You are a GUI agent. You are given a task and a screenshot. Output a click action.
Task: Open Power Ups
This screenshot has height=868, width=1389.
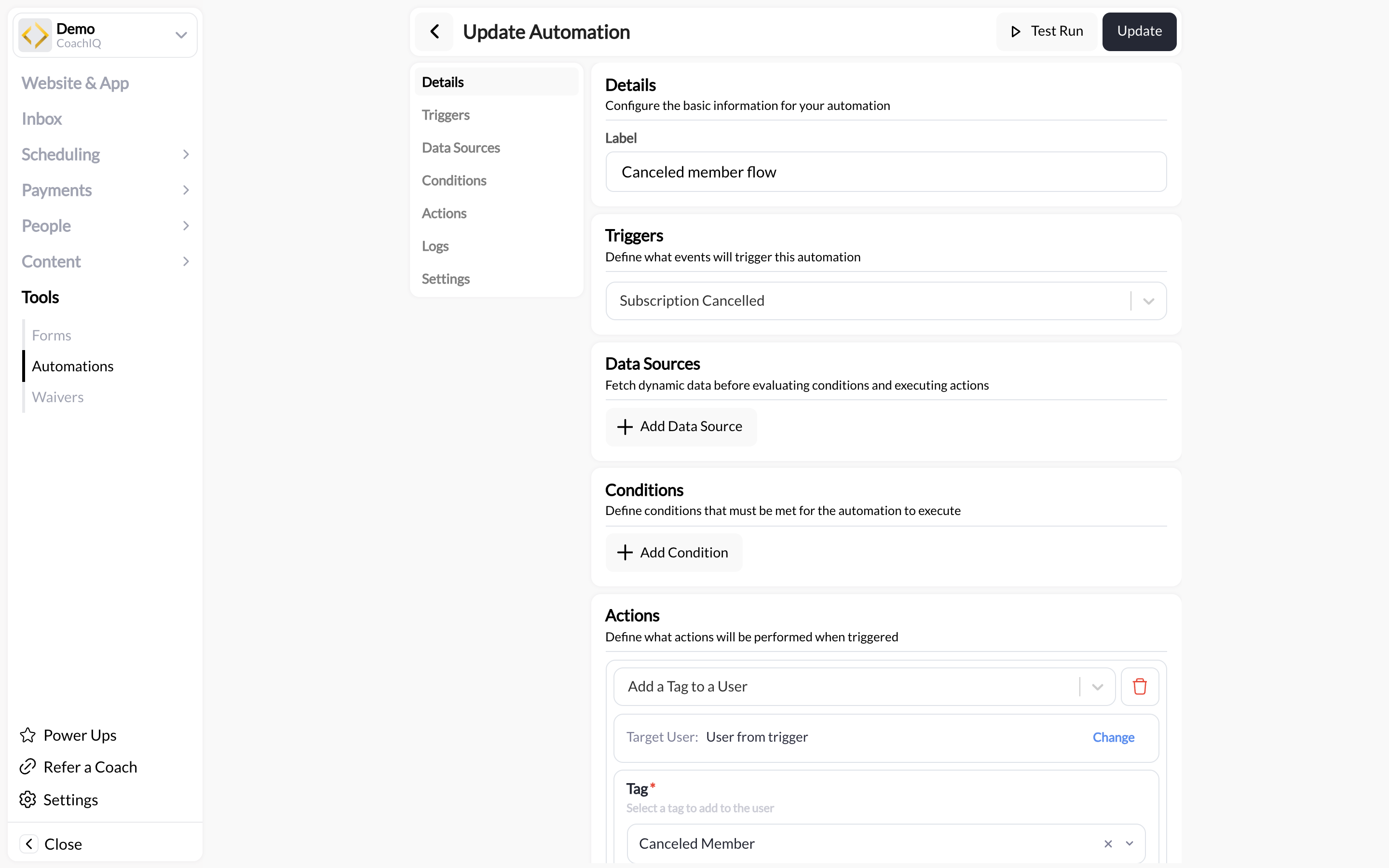click(80, 735)
